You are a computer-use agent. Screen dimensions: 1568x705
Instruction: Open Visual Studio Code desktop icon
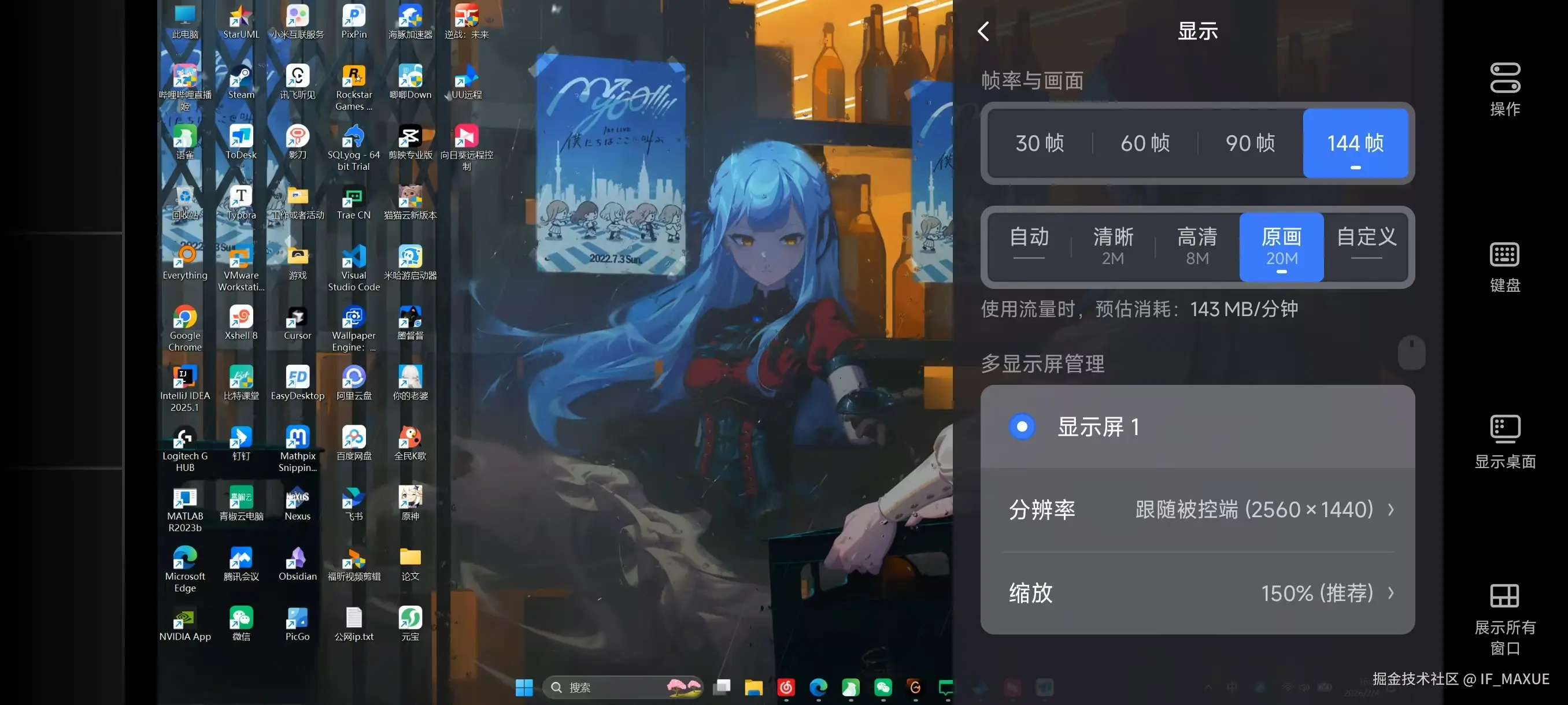click(354, 258)
